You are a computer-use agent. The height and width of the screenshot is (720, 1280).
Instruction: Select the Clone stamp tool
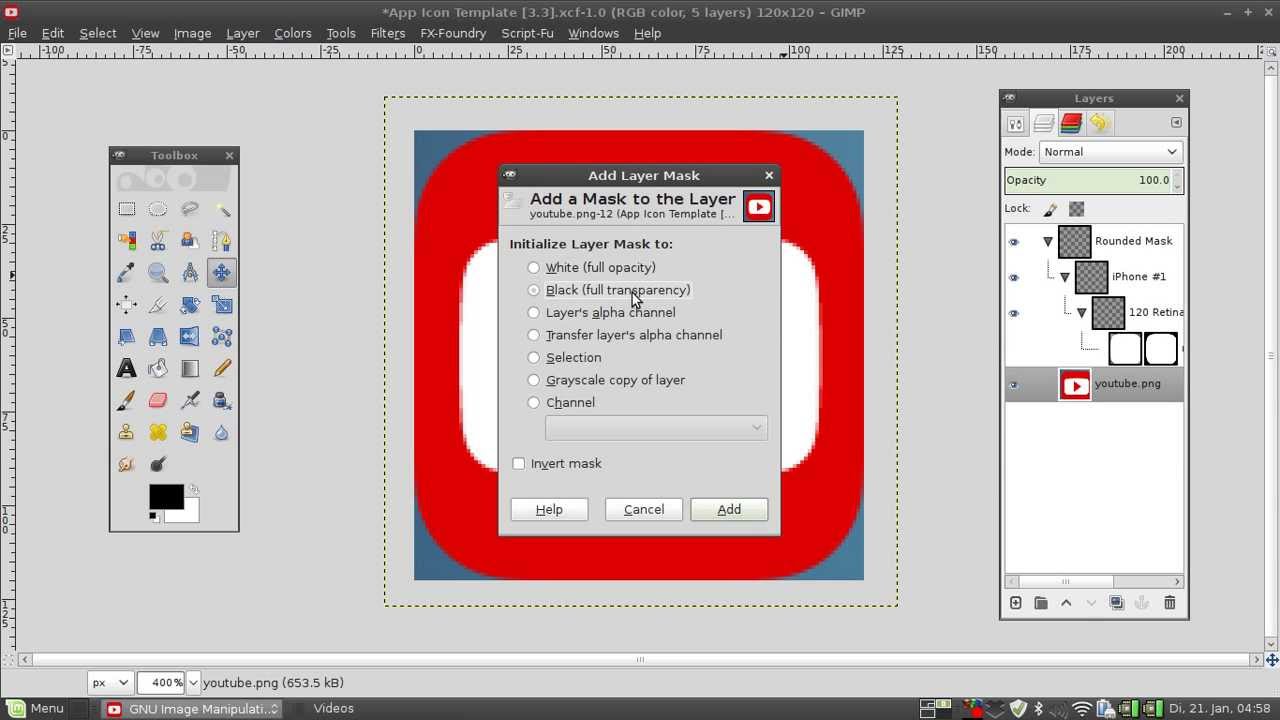tap(126, 433)
